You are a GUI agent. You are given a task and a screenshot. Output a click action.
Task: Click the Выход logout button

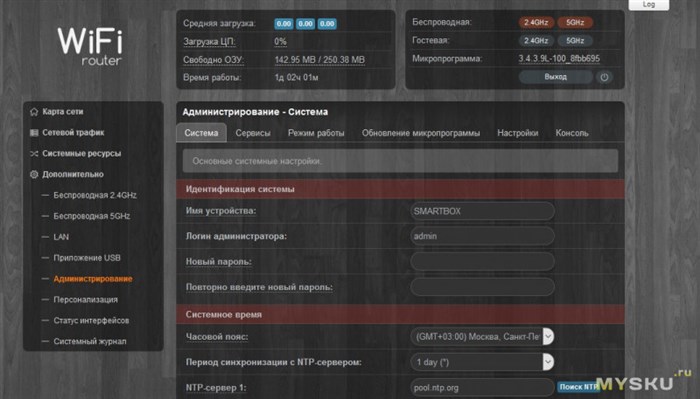click(x=555, y=77)
